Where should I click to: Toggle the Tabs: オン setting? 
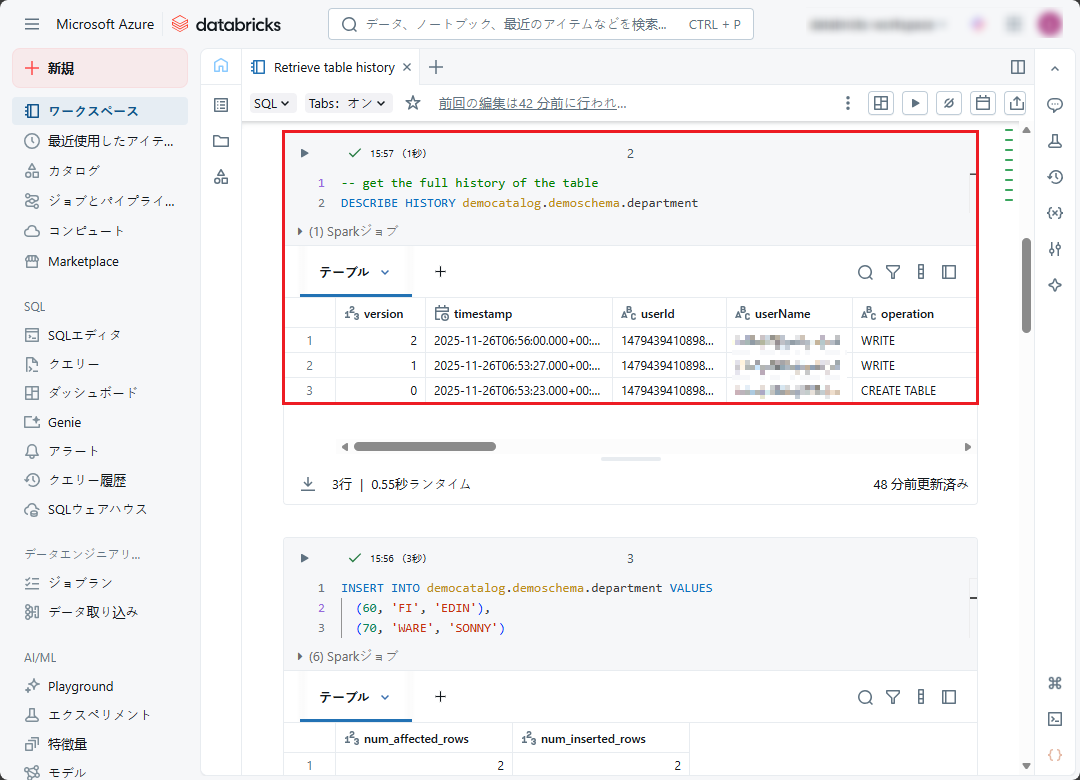tap(348, 103)
